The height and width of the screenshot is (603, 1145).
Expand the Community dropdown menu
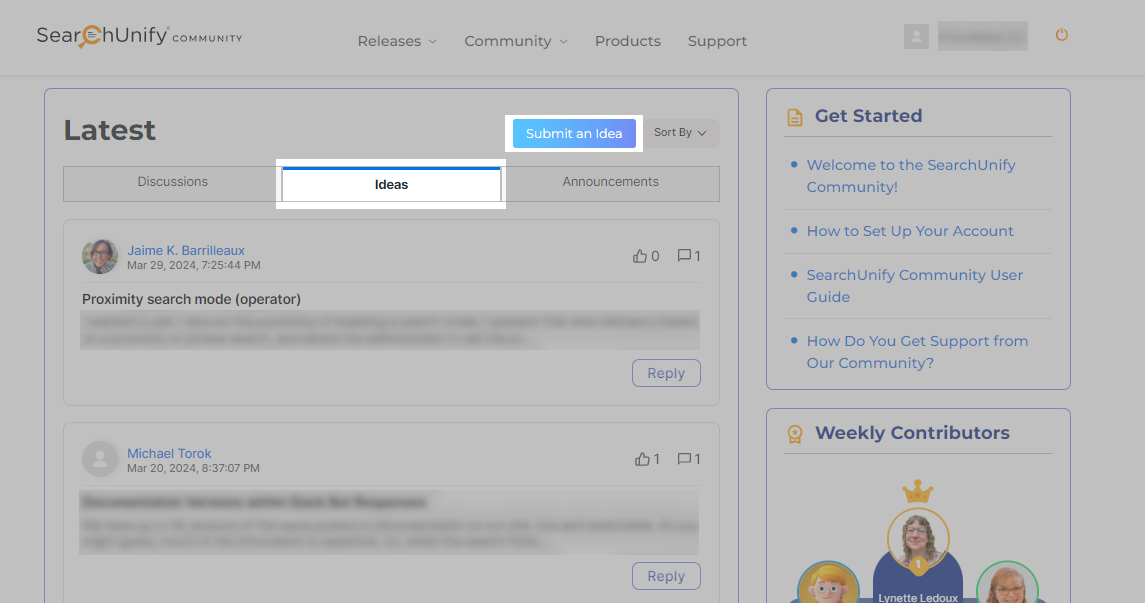click(515, 41)
